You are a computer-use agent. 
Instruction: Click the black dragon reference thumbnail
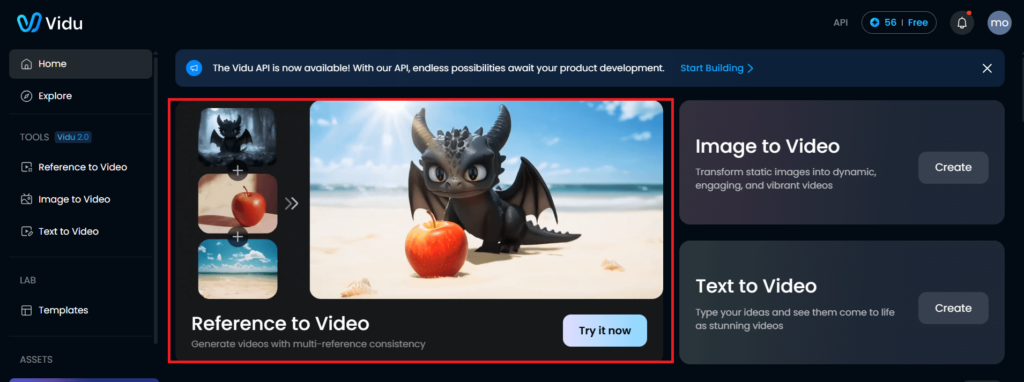click(238, 136)
